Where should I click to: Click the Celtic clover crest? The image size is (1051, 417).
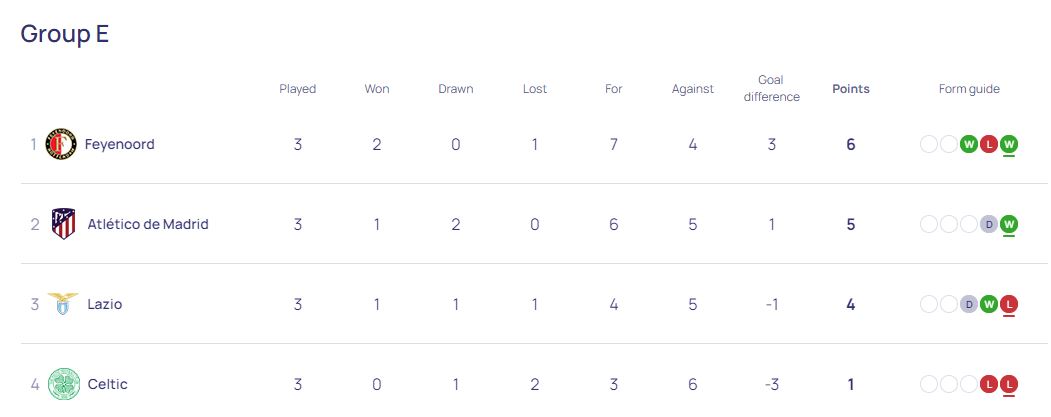(x=64, y=384)
